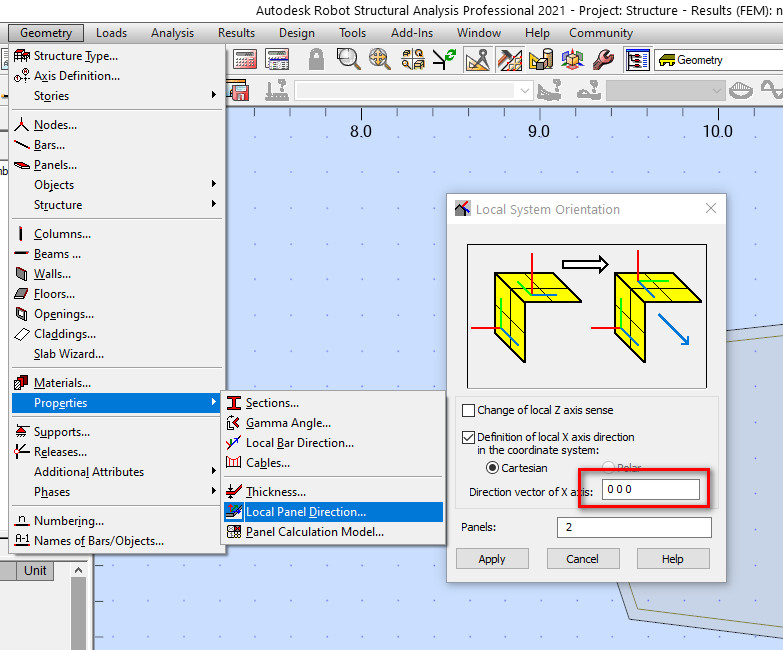Viewport: 783px width, 650px height.
Task: Click the grayed previous load case icon
Action: pos(549,90)
